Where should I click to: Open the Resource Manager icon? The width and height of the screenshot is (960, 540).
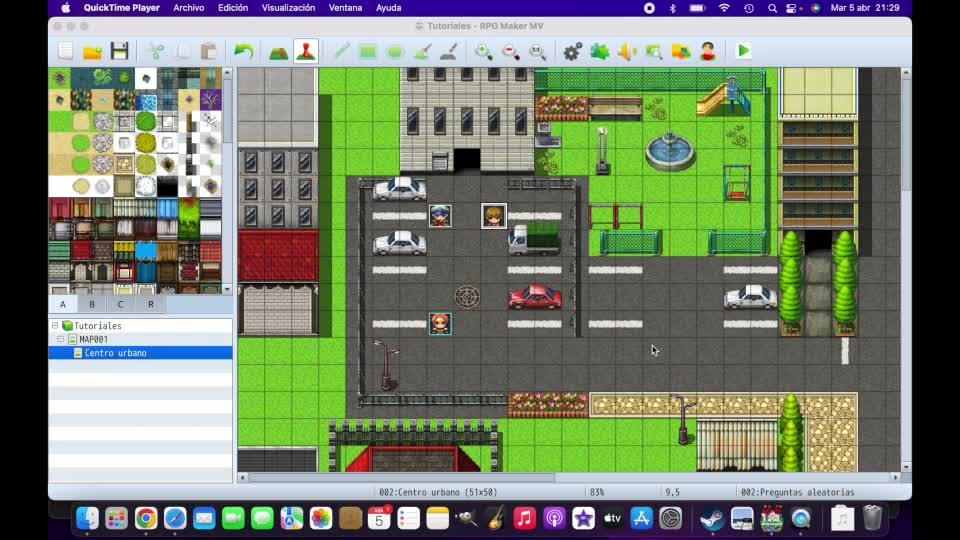pyautogui.click(x=681, y=51)
